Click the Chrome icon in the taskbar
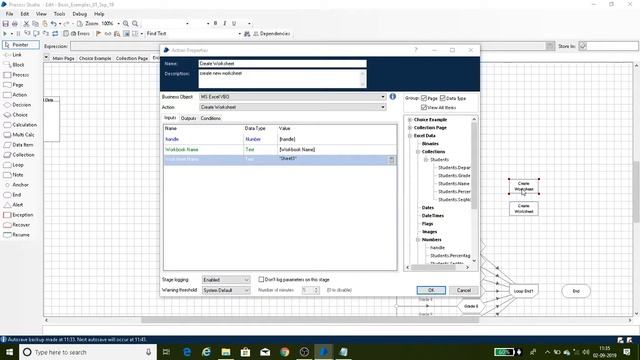Viewport: 640px width, 360px height. point(284,352)
